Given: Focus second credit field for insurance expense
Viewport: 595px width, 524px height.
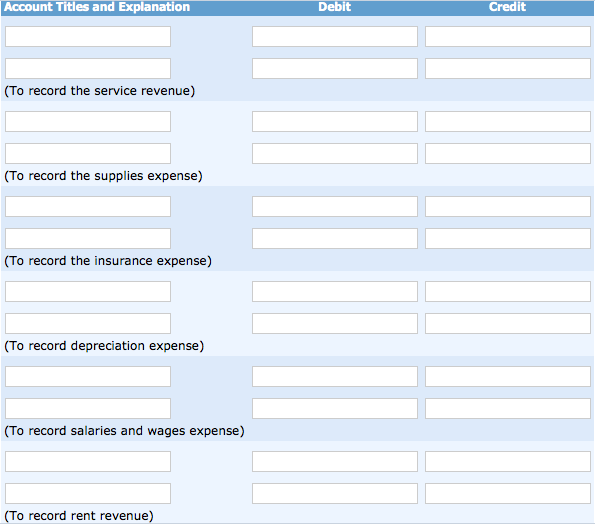Looking at the screenshot, I should tap(508, 238).
